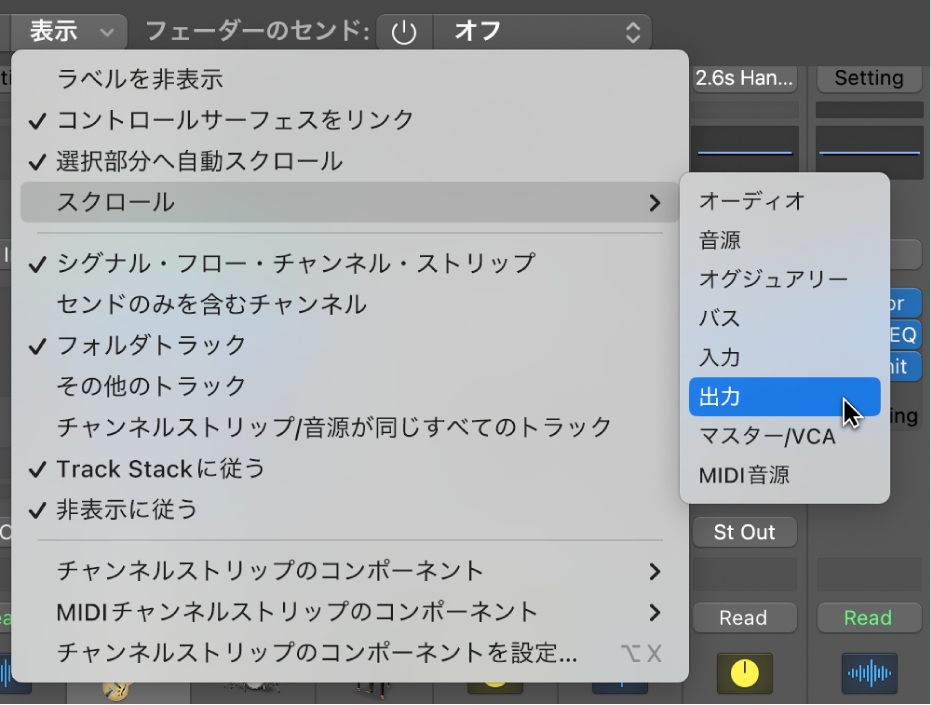
Task: Select オグジュアリー in scroll submenu
Action: point(784,279)
